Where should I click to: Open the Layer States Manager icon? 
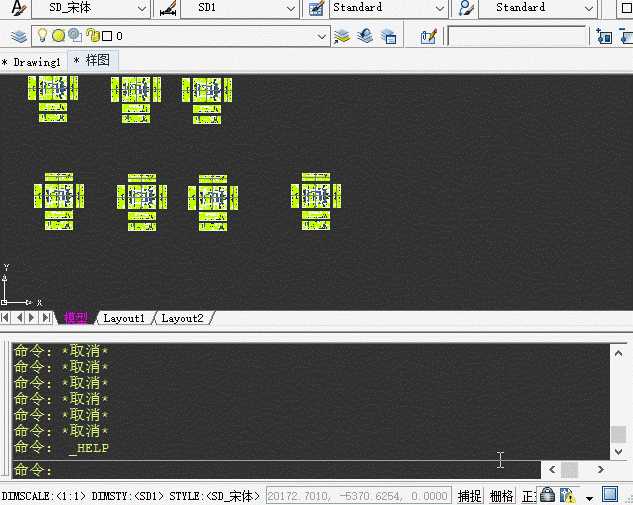click(x=388, y=36)
